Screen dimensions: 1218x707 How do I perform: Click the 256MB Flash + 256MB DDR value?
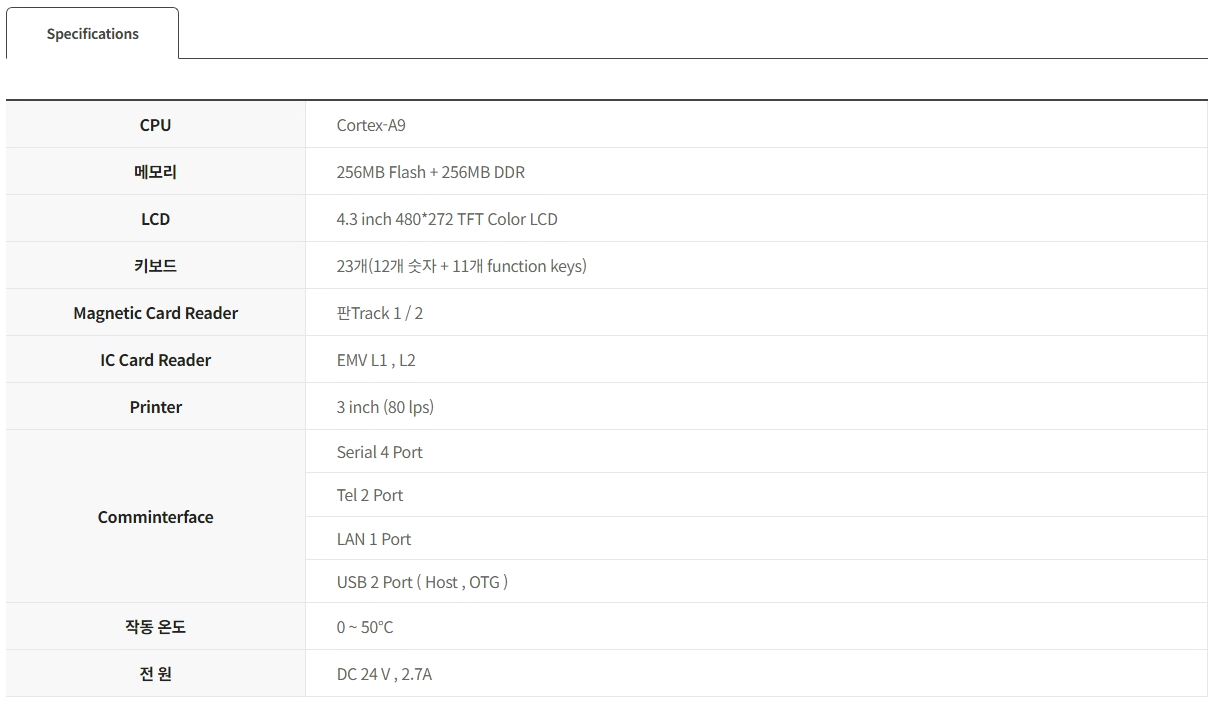tap(430, 172)
